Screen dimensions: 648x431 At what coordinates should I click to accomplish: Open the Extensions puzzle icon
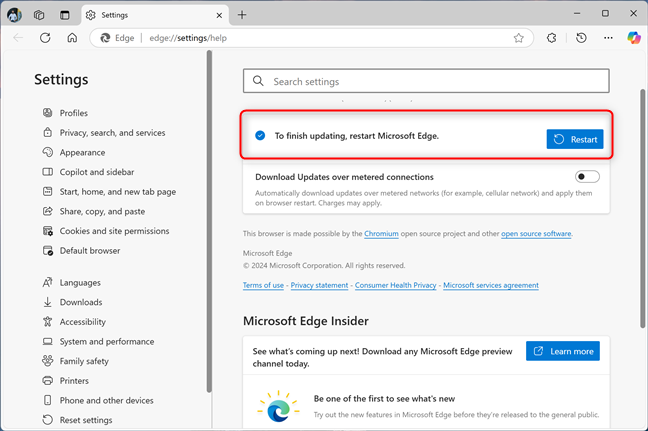552,38
